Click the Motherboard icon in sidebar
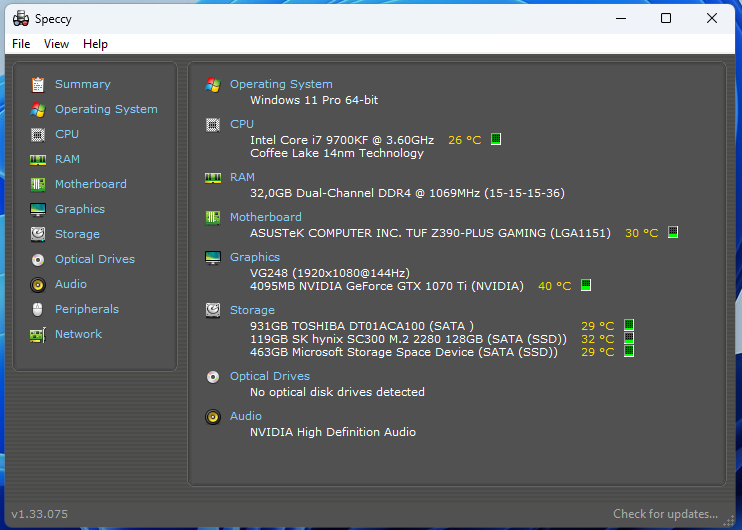Image resolution: width=742 pixels, height=530 pixels. [38, 184]
